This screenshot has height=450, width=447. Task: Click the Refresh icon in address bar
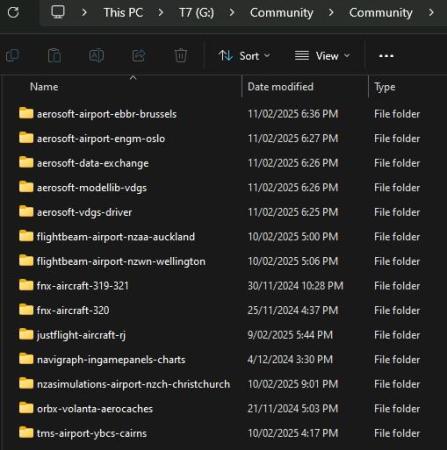pos(13,13)
